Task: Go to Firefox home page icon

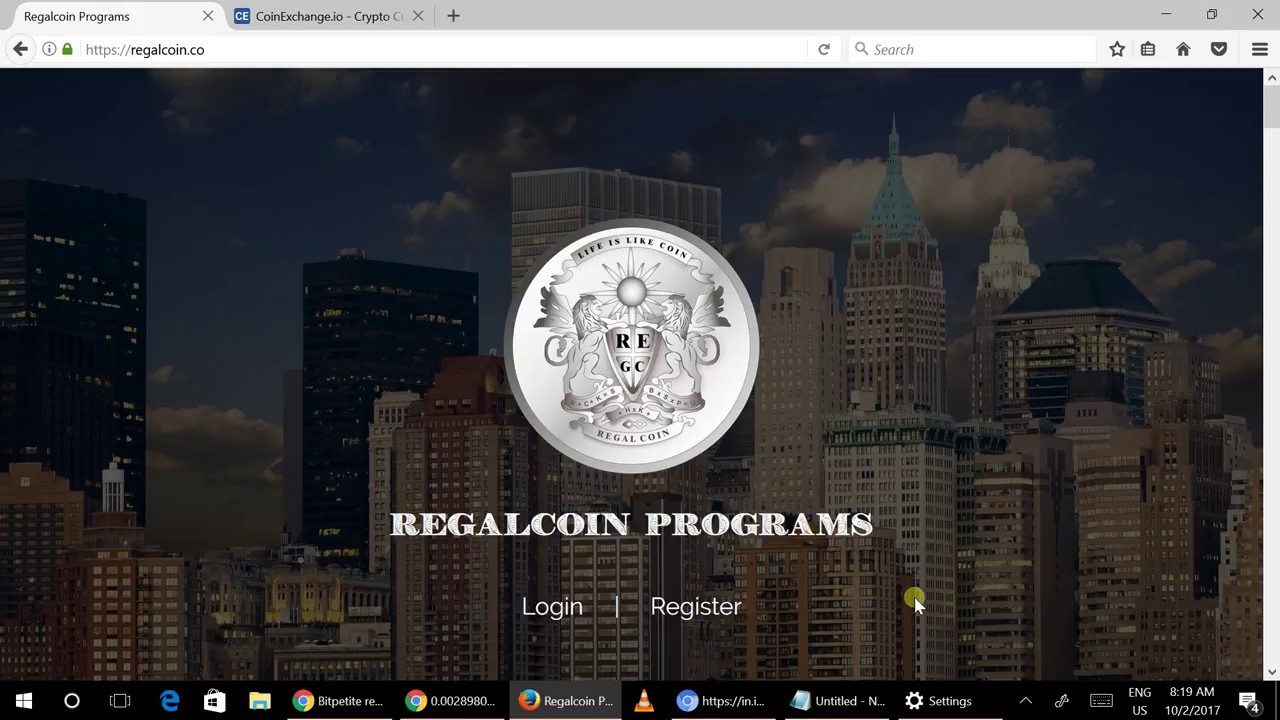Action: click(1183, 49)
